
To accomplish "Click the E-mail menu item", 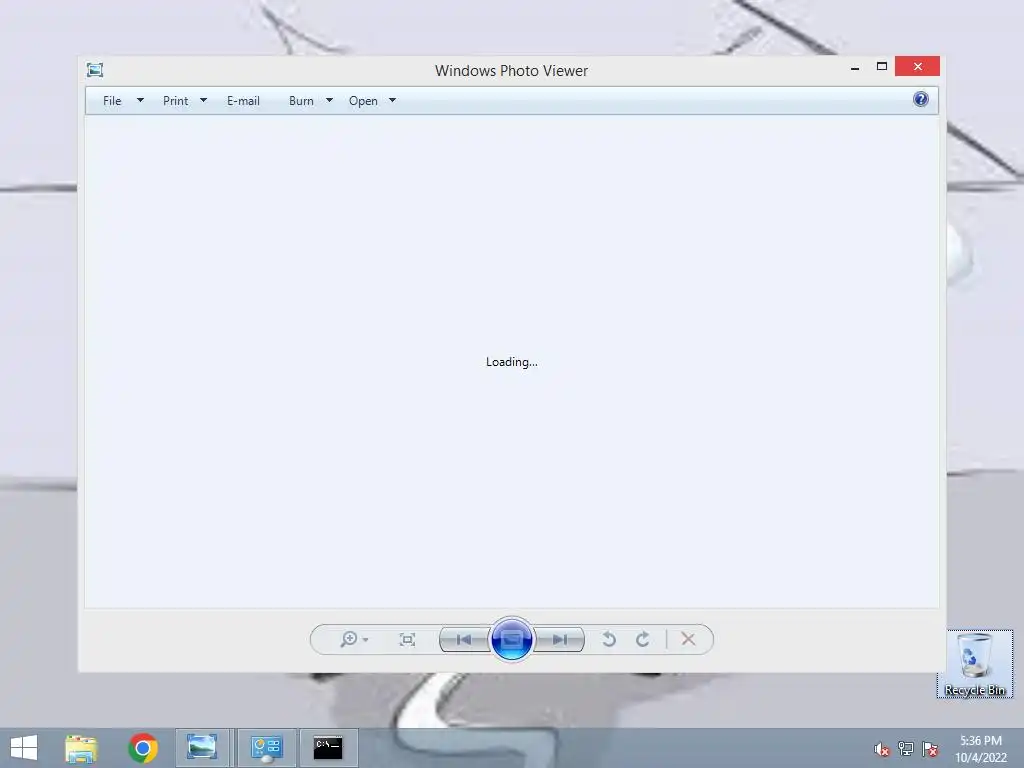I will (x=244, y=101).
